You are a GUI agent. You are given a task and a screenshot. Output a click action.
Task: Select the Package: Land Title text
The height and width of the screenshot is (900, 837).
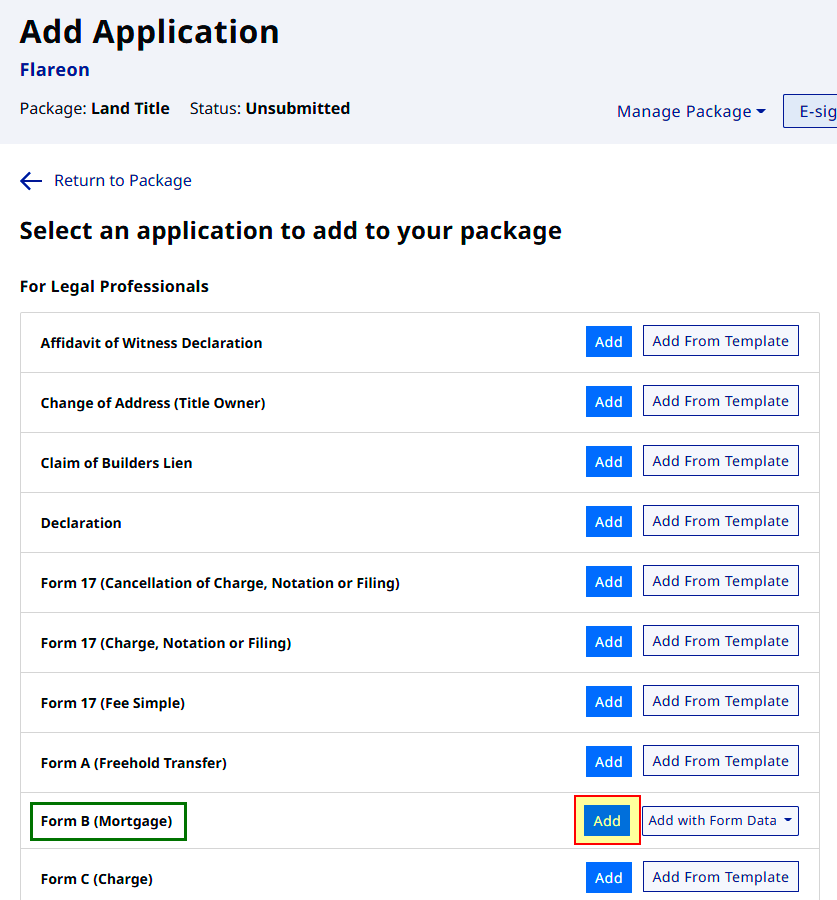click(x=95, y=108)
